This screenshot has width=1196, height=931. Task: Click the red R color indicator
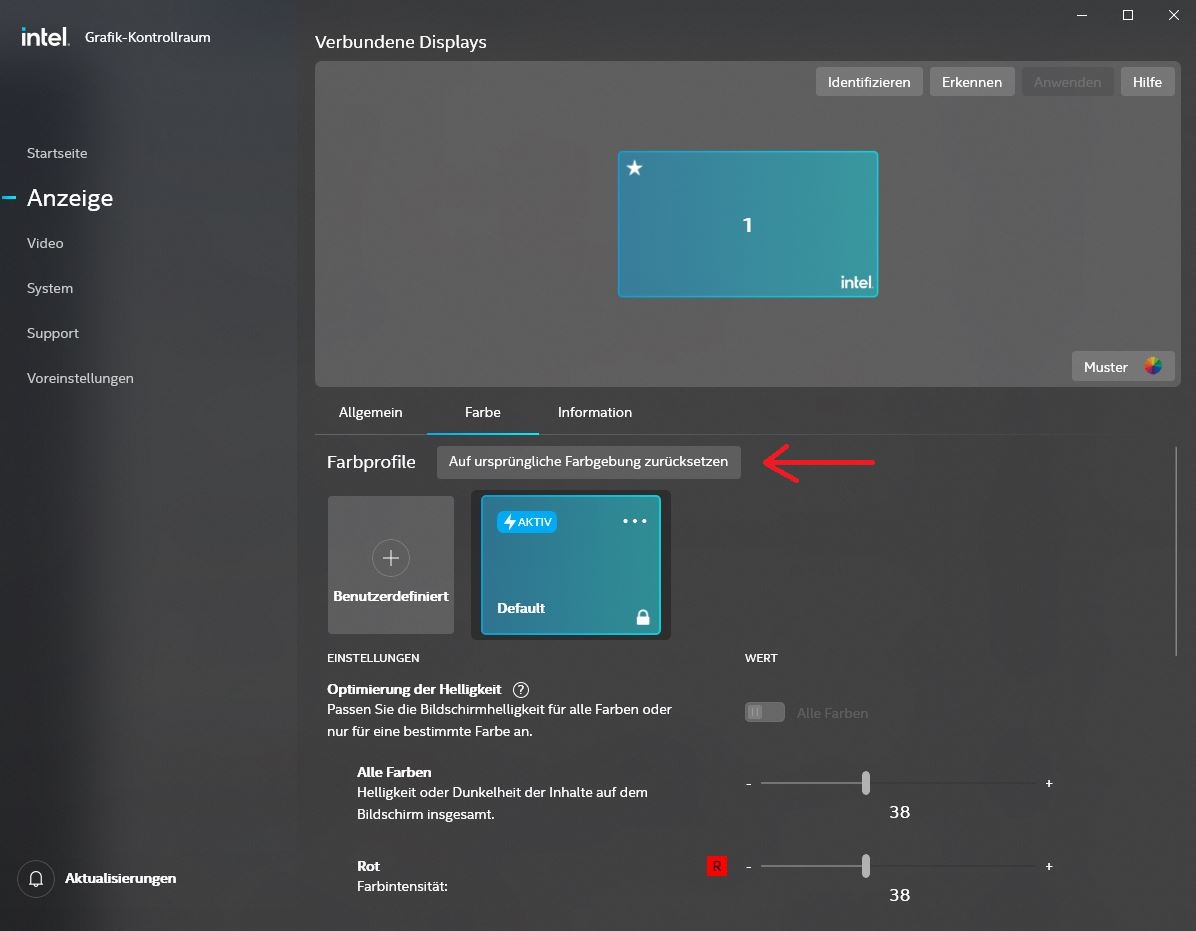click(x=717, y=866)
